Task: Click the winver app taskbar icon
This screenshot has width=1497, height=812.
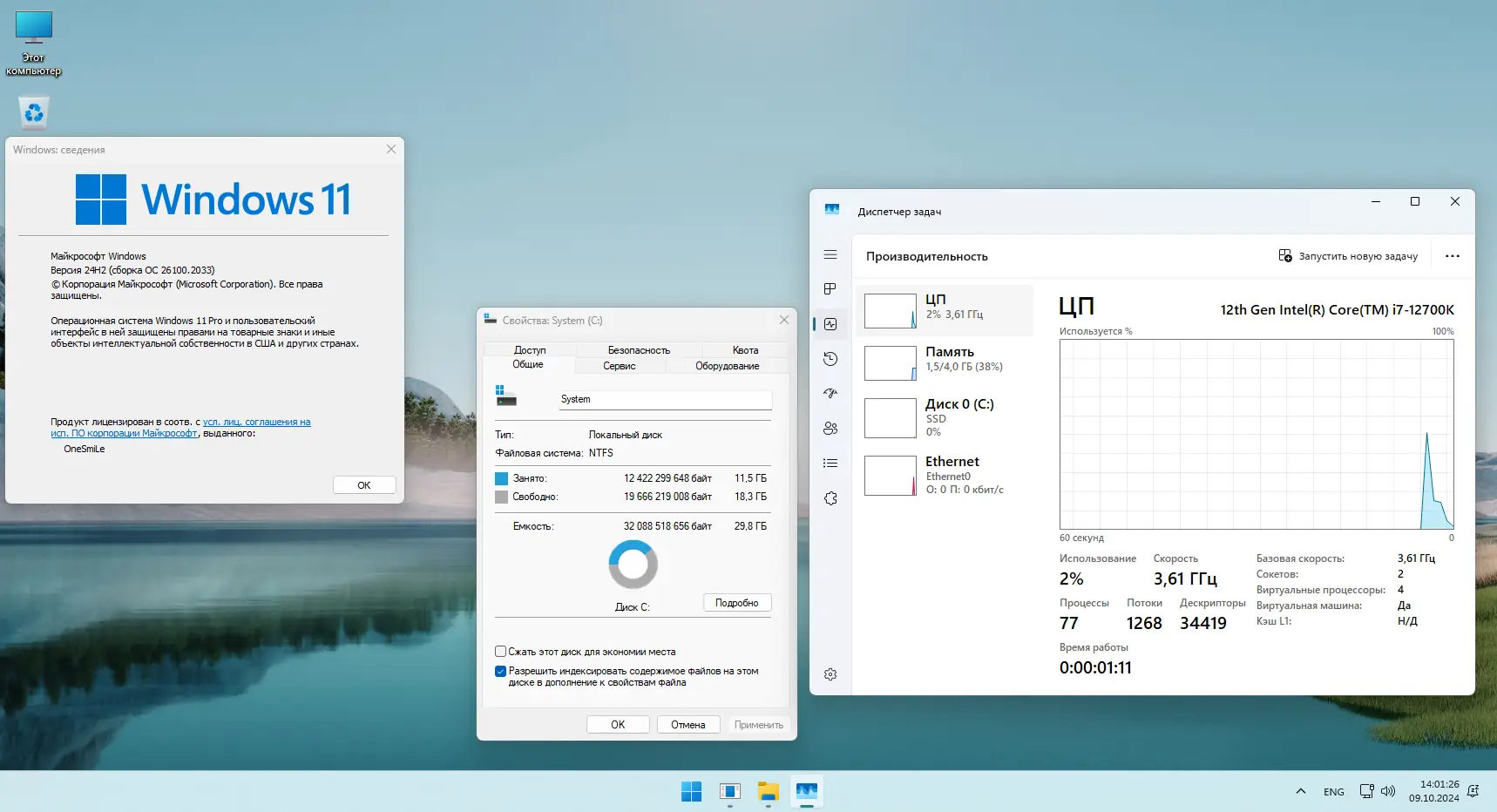Action: 730,791
